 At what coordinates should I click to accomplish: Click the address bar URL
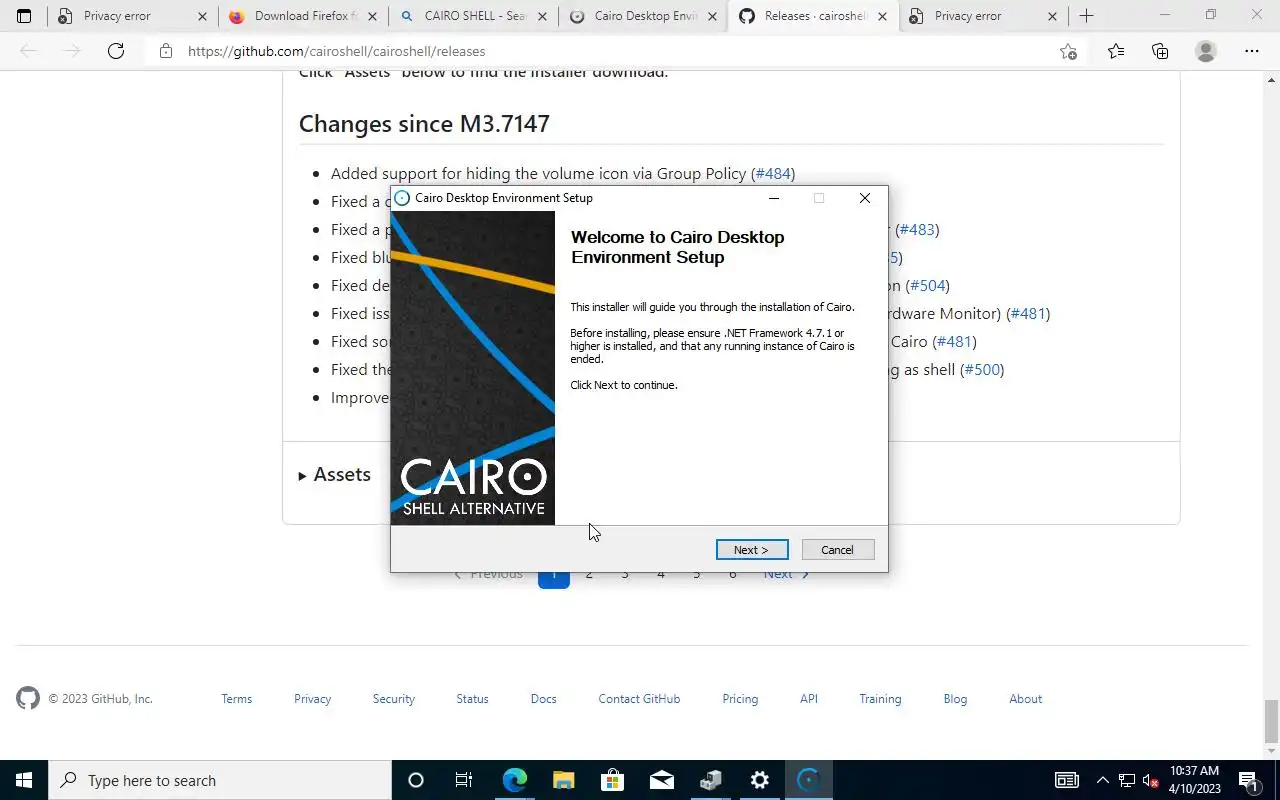(x=337, y=51)
